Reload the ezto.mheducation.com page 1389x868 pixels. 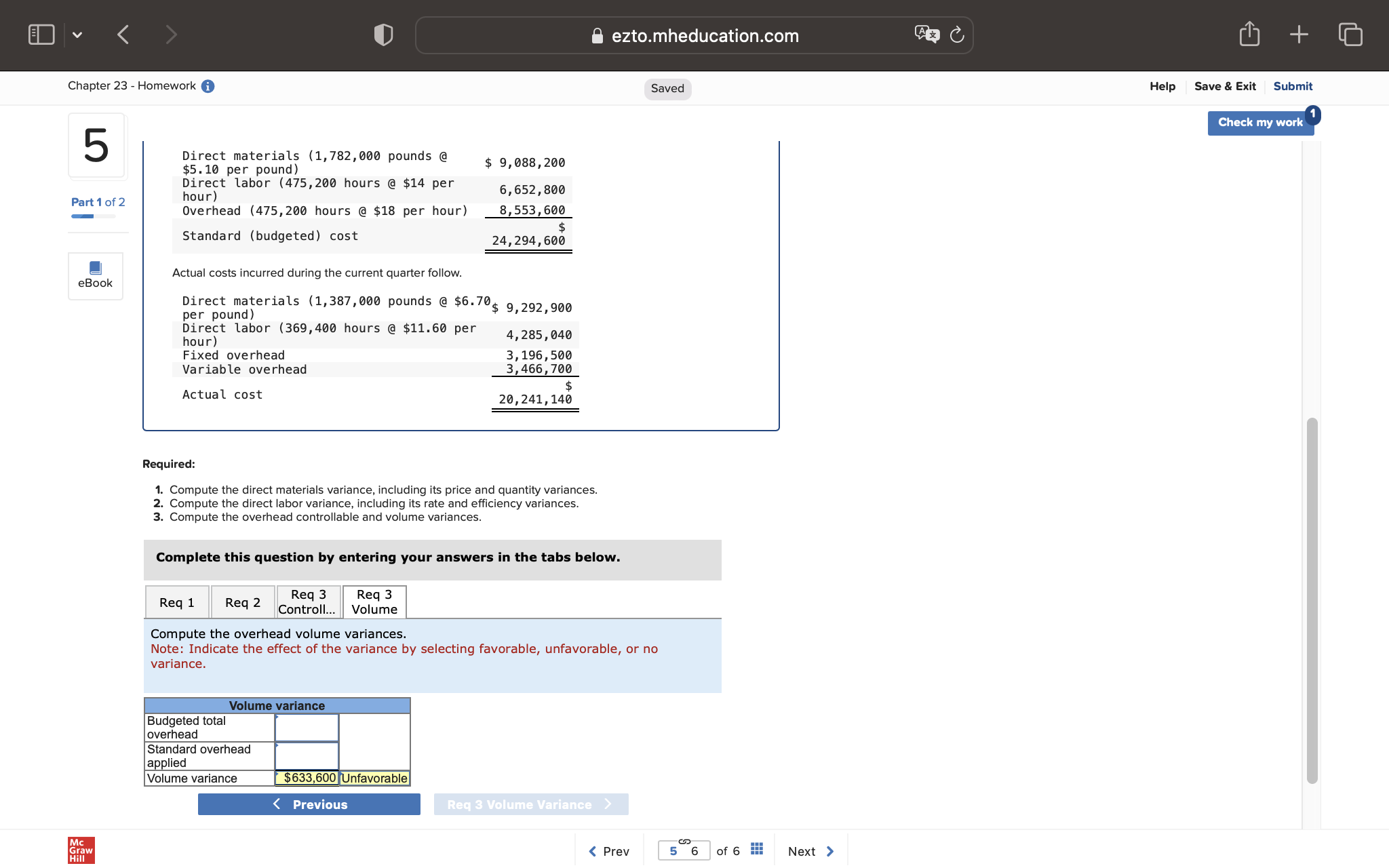[956, 35]
